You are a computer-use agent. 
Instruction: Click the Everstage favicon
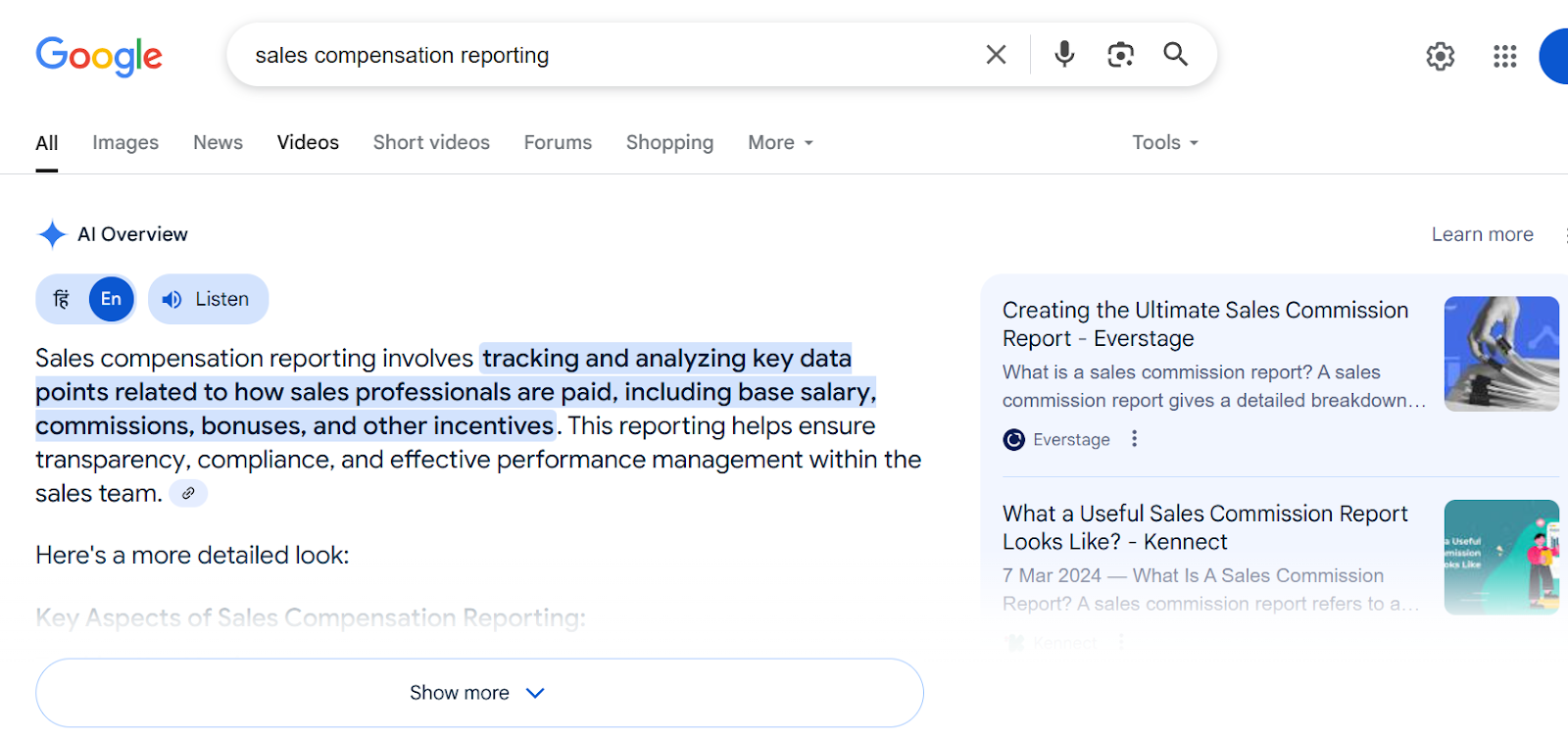point(1014,440)
